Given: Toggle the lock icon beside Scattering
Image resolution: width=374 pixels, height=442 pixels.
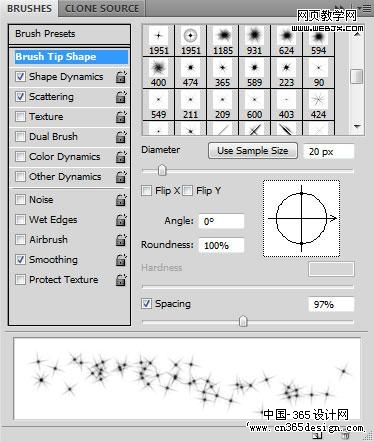Looking at the screenshot, I should pos(121,97).
